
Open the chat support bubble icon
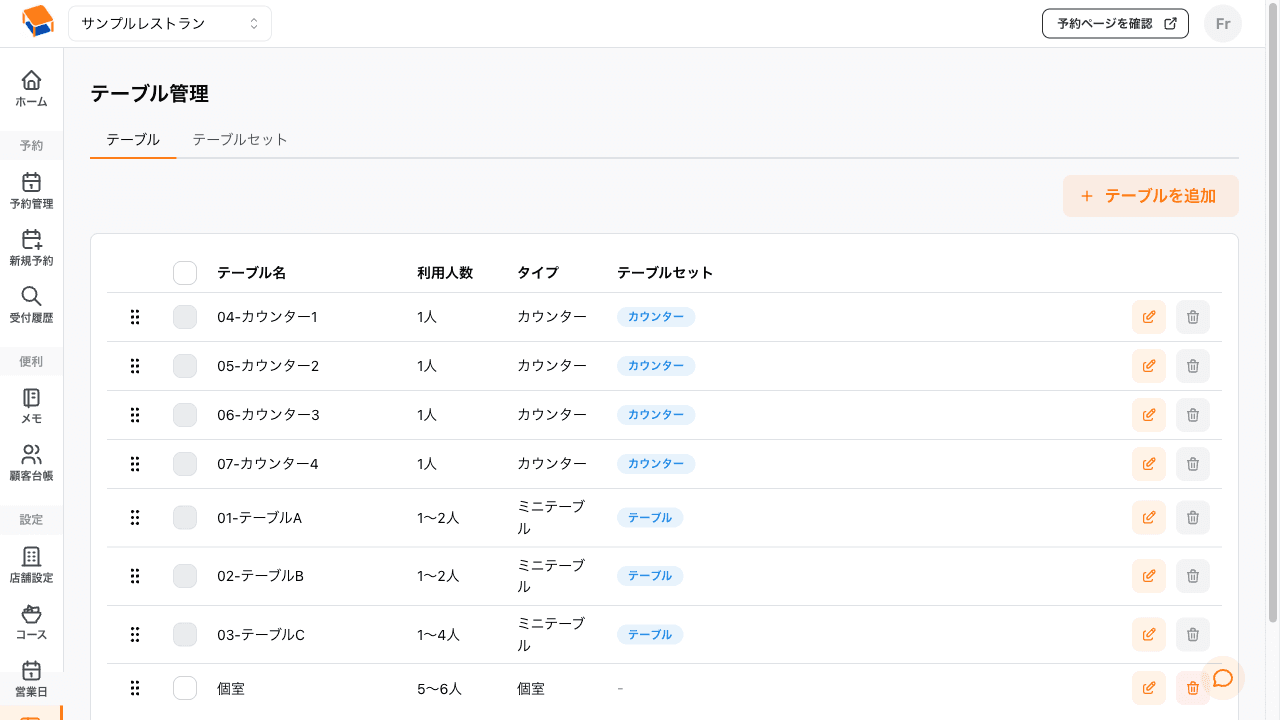(1221, 678)
